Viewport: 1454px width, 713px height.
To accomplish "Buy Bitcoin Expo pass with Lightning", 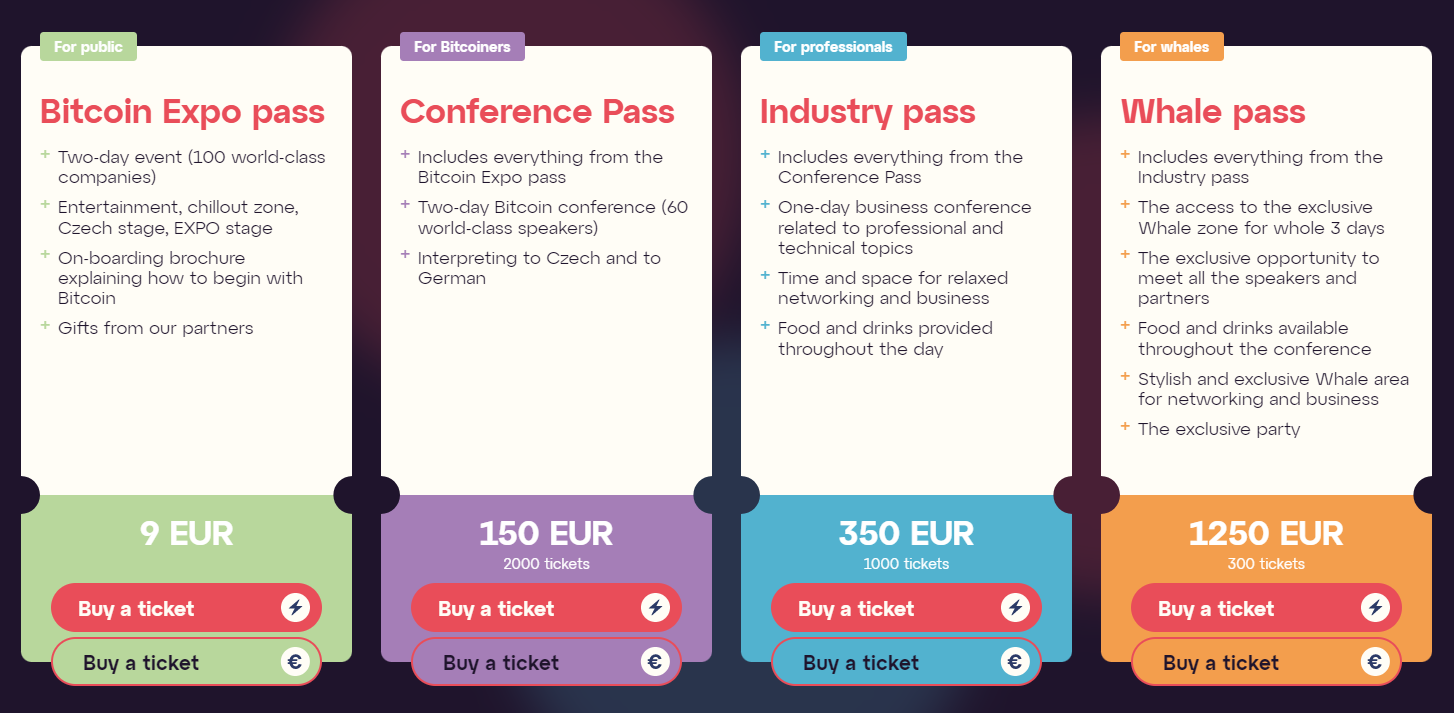I will (x=186, y=608).
